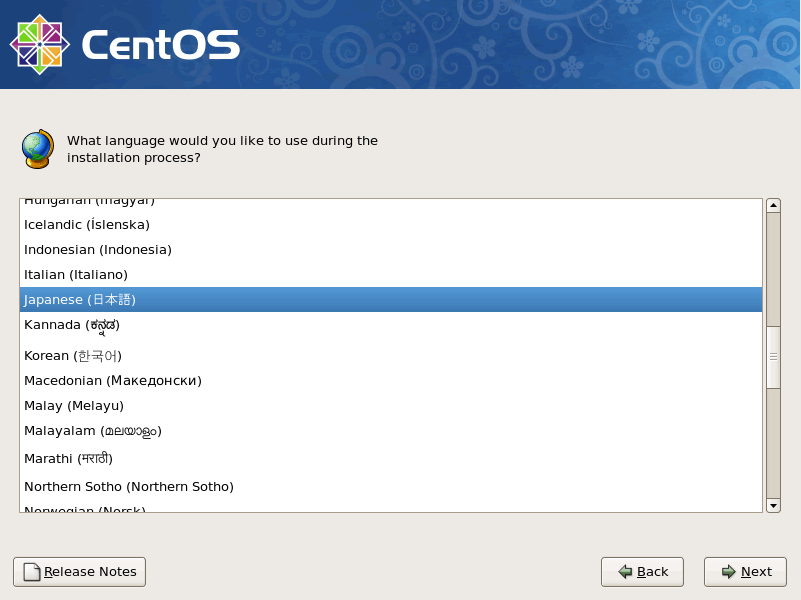Viewport: 801px width, 600px height.
Task: Proceed with the Next button
Action: (x=745, y=572)
